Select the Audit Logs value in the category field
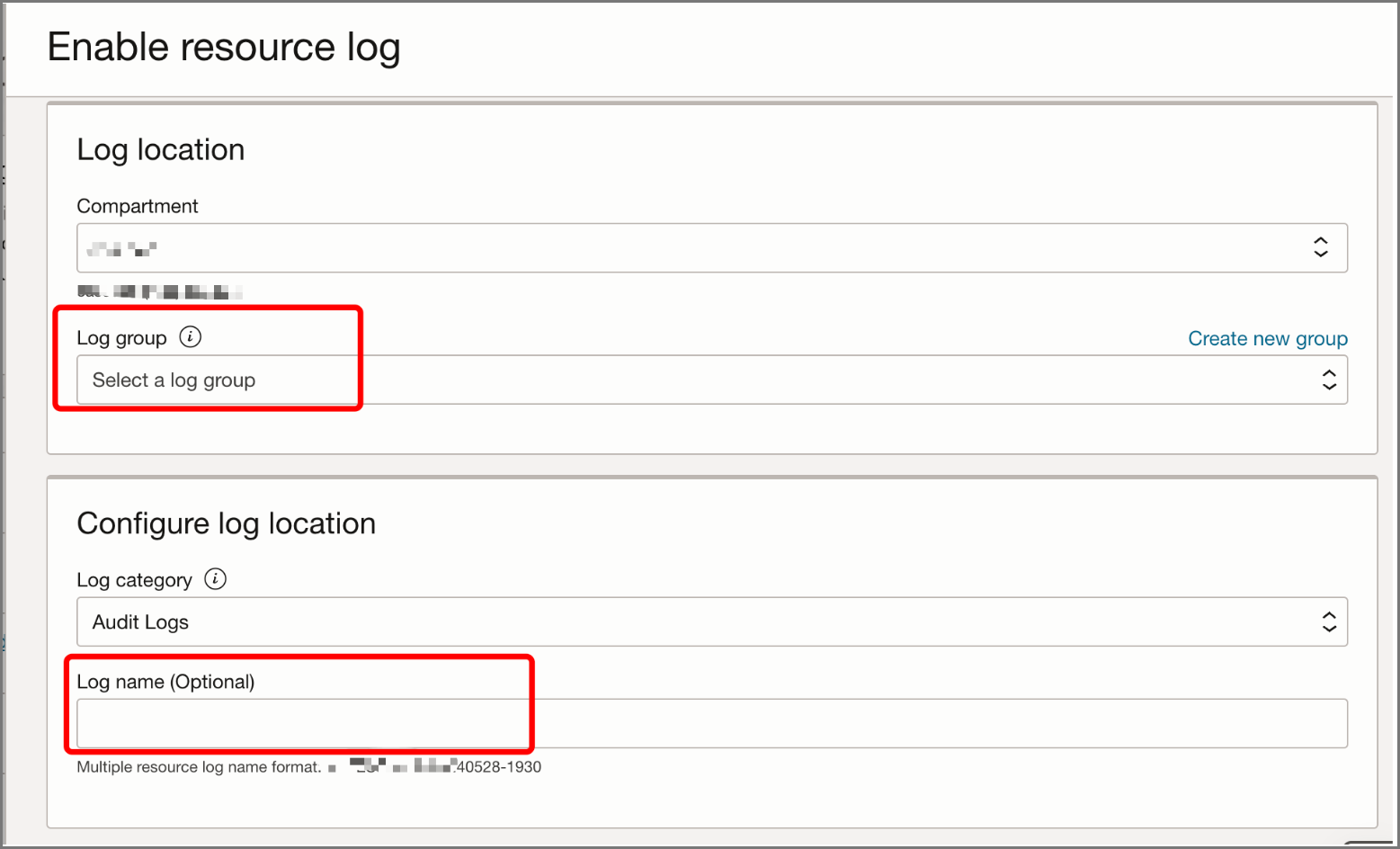The height and width of the screenshot is (849, 1400). click(139, 621)
